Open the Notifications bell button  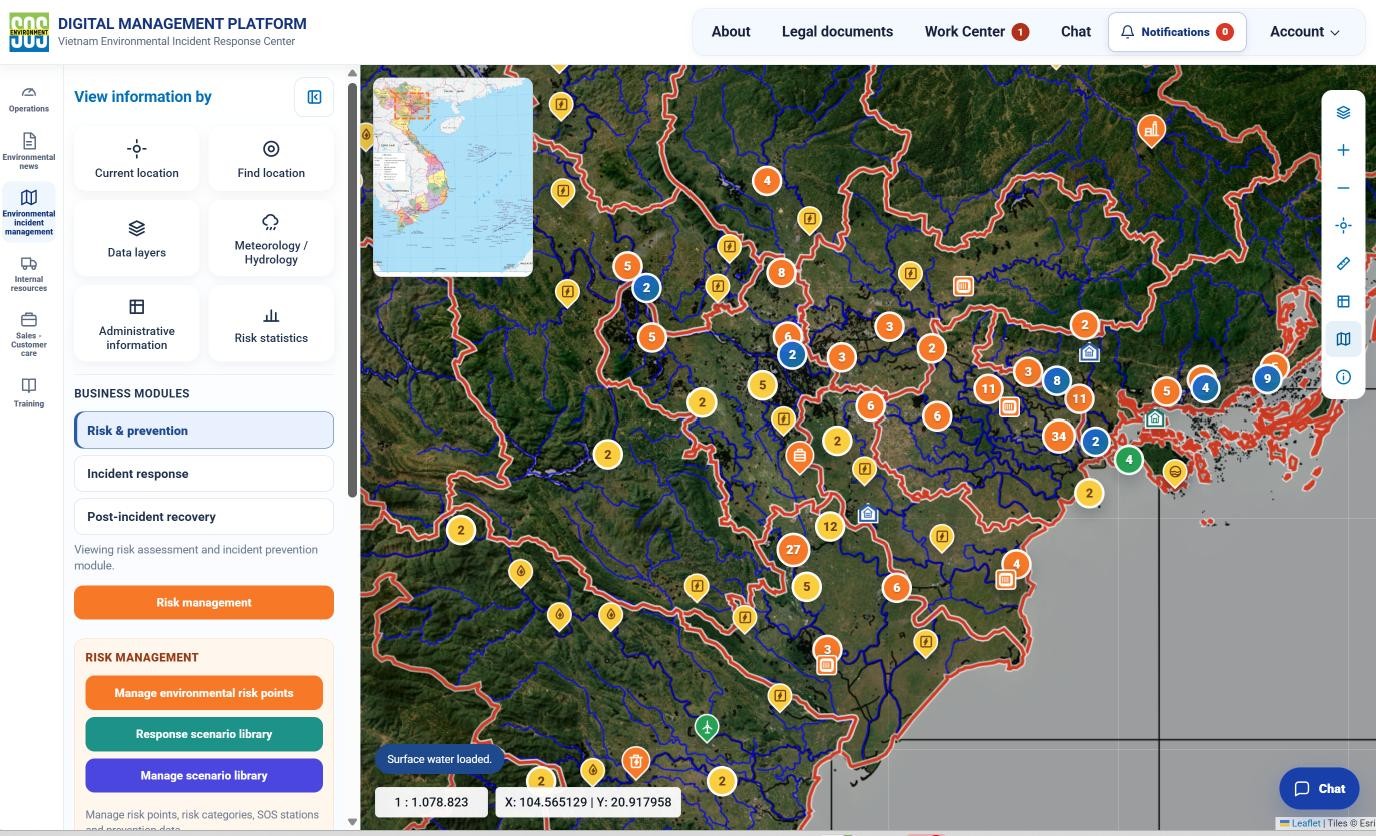click(x=1177, y=32)
